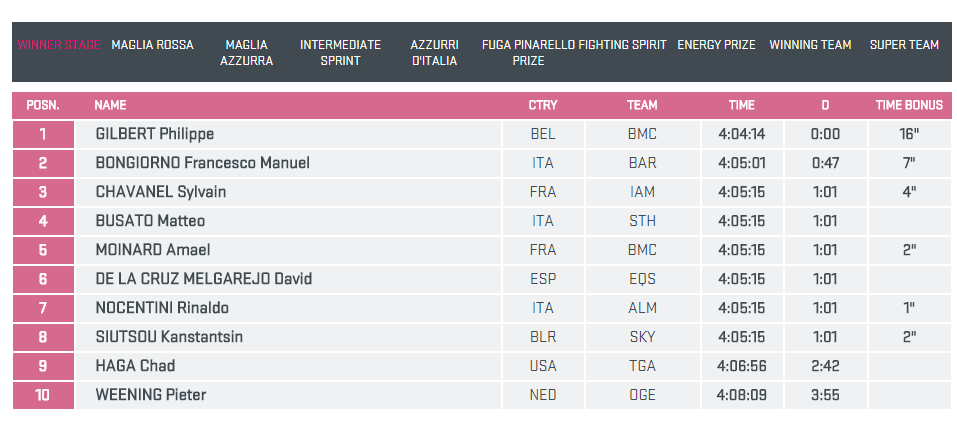Select the Super Team tab
Viewport: 957px width, 421px height.
tap(904, 45)
